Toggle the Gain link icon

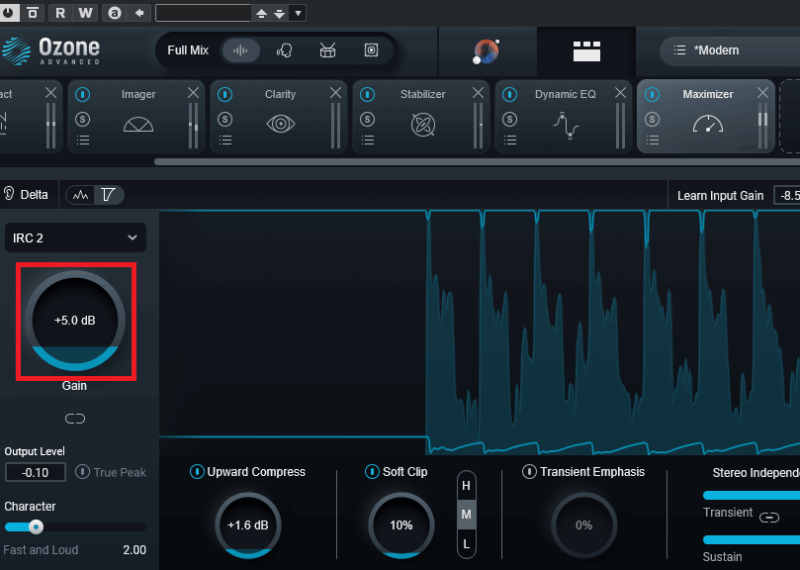pyautogui.click(x=75, y=419)
